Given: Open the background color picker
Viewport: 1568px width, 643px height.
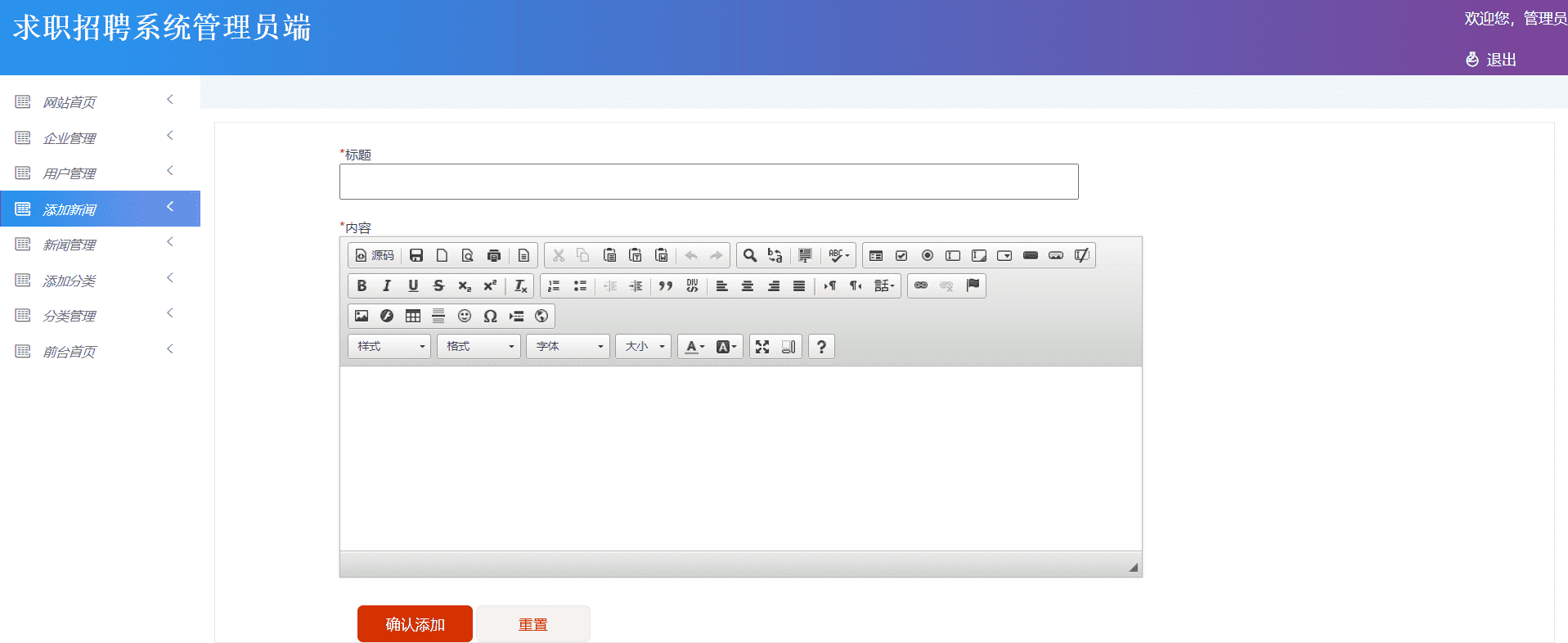Looking at the screenshot, I should [726, 347].
